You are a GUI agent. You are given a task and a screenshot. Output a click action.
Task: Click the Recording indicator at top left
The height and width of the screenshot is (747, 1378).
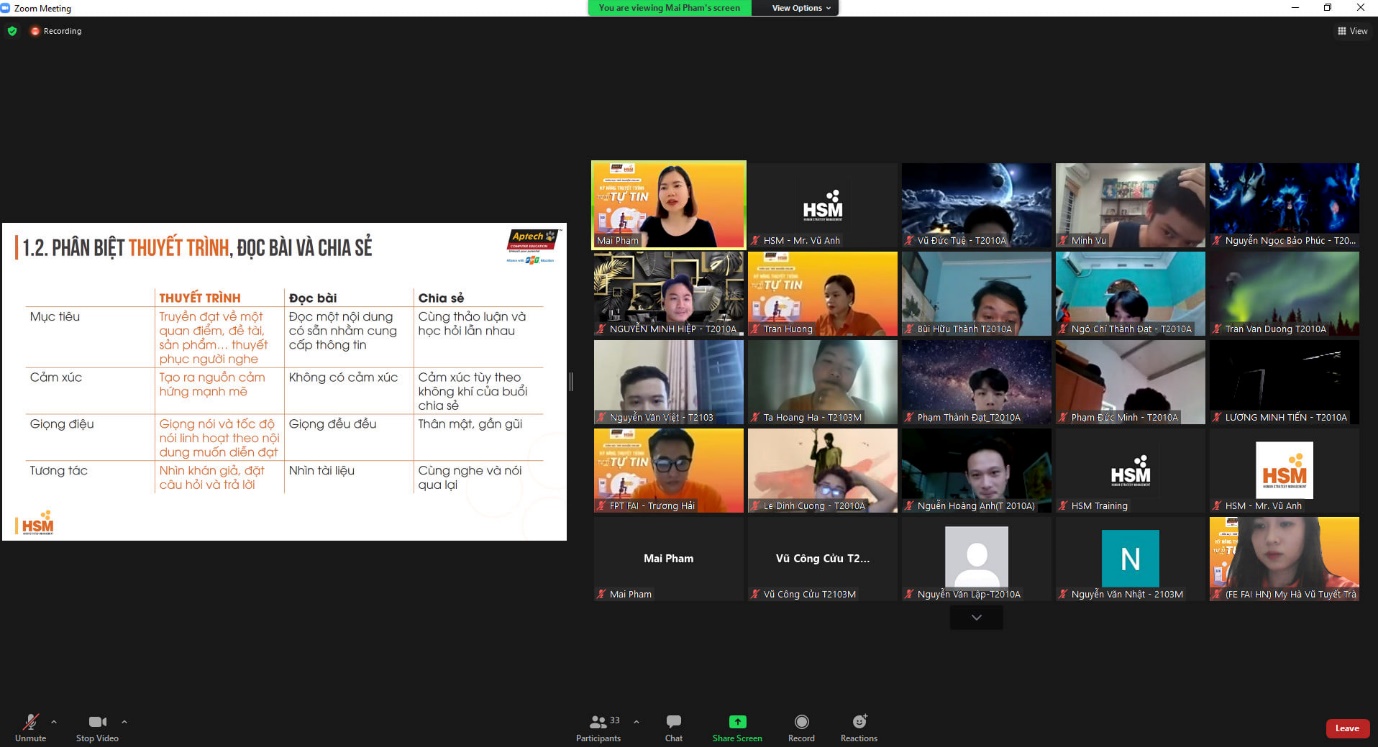[x=56, y=31]
